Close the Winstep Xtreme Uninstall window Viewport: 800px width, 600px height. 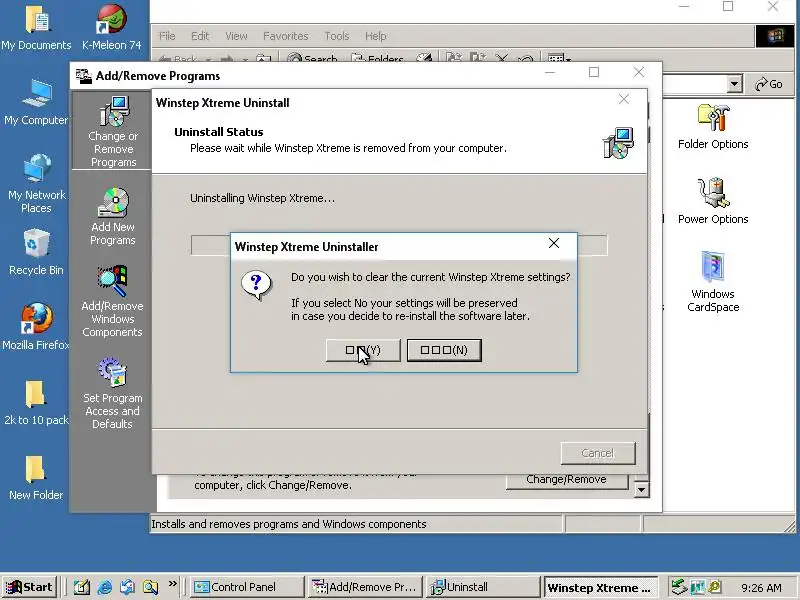pos(623,99)
